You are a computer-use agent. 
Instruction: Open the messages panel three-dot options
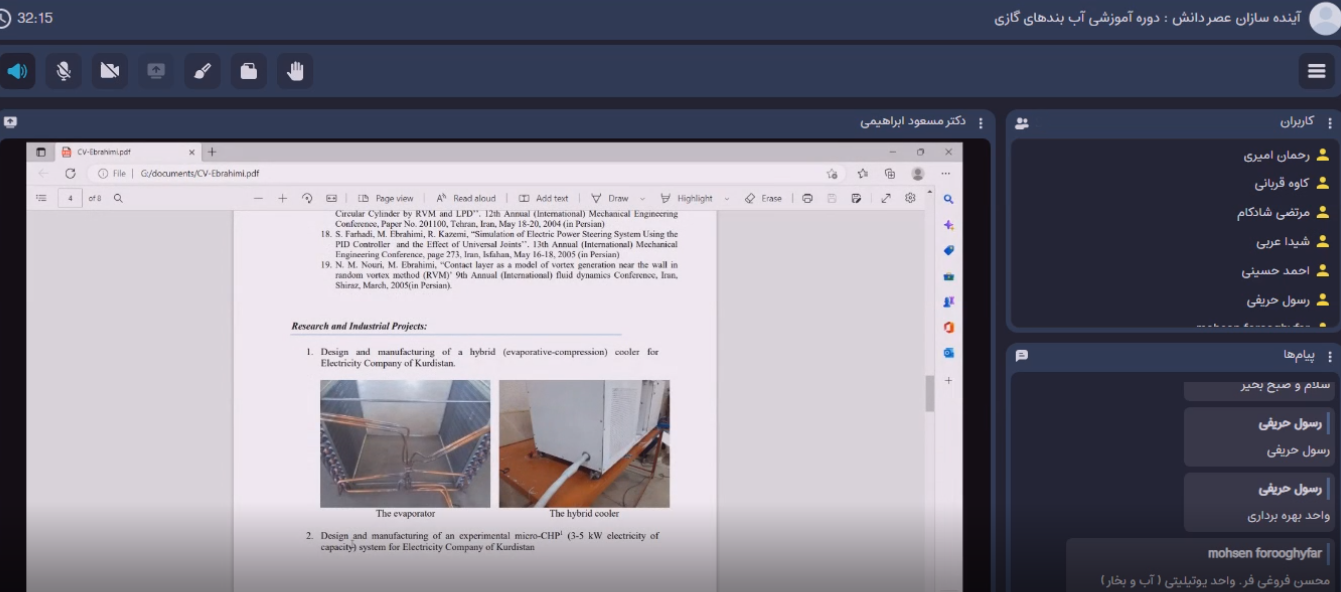pyautogui.click(x=1330, y=356)
